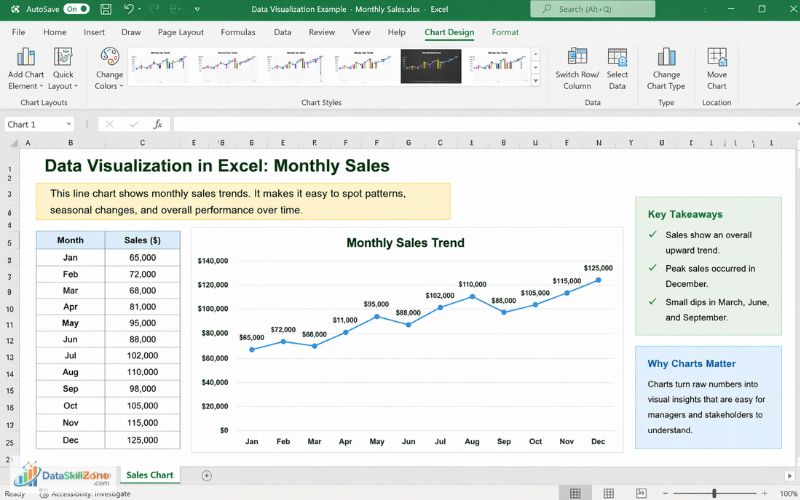The width and height of the screenshot is (800, 500).
Task: Click the $125,000 data label on chart
Action: coord(598,268)
